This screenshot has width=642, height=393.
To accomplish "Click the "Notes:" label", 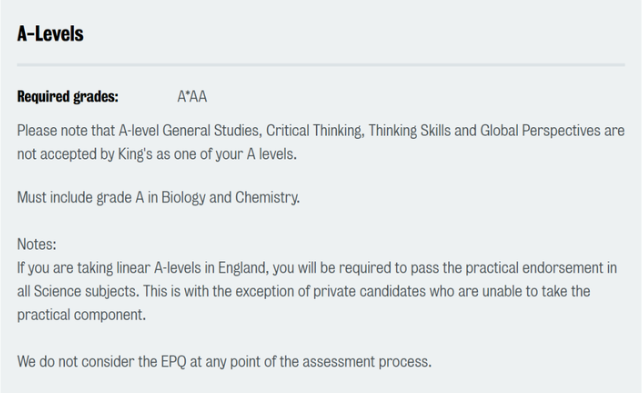I will tap(37, 244).
